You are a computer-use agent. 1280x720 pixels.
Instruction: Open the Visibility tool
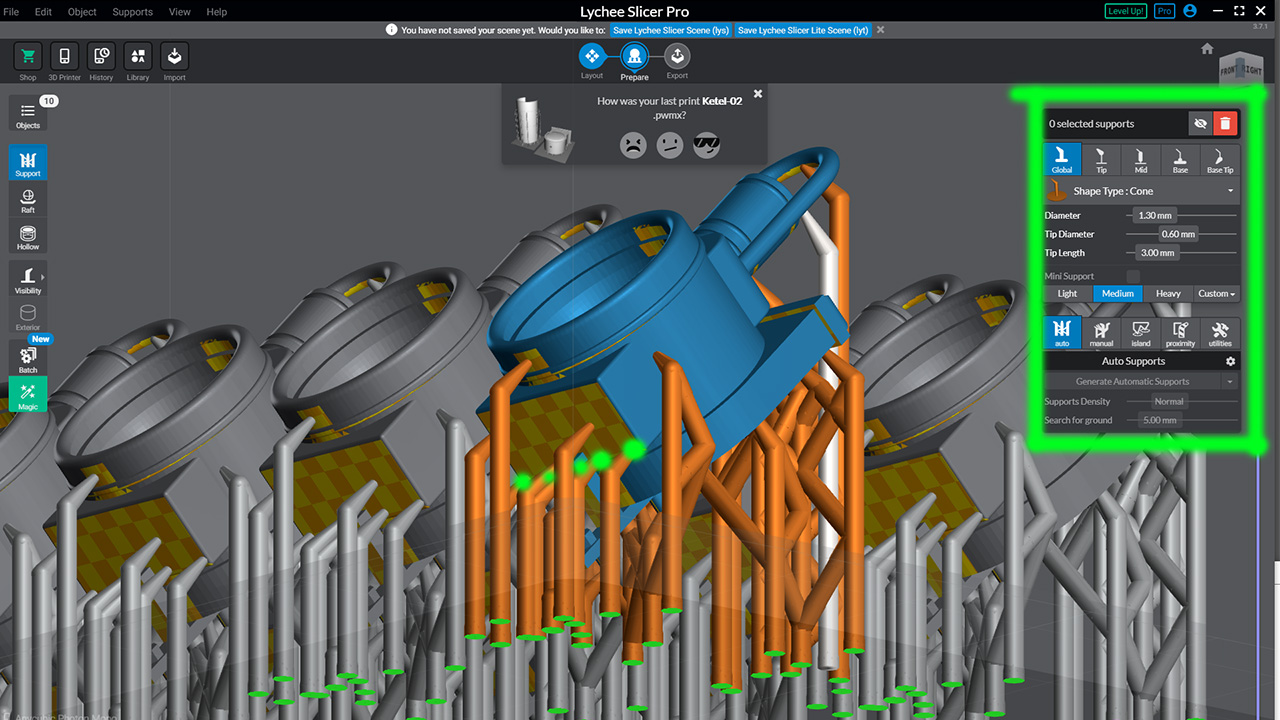click(28, 280)
